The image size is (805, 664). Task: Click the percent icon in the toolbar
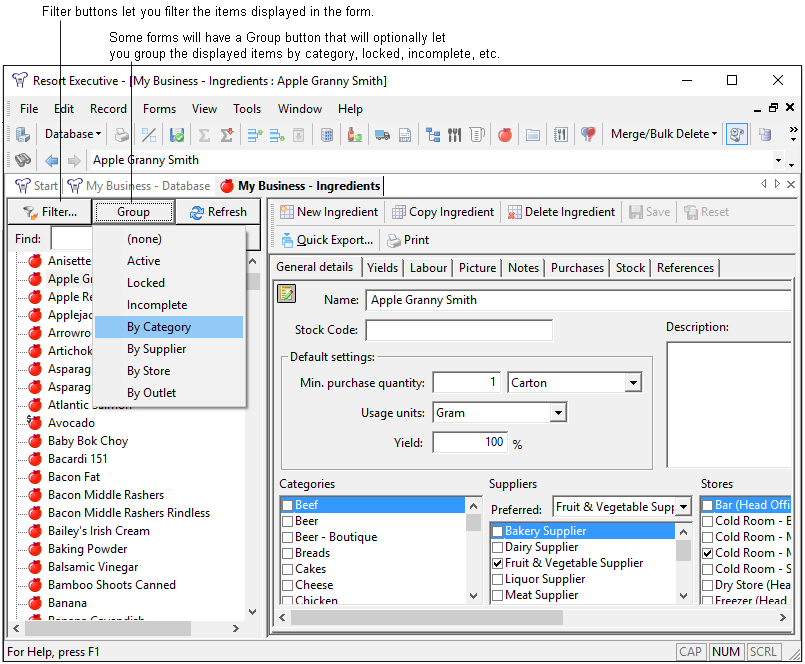[x=149, y=135]
